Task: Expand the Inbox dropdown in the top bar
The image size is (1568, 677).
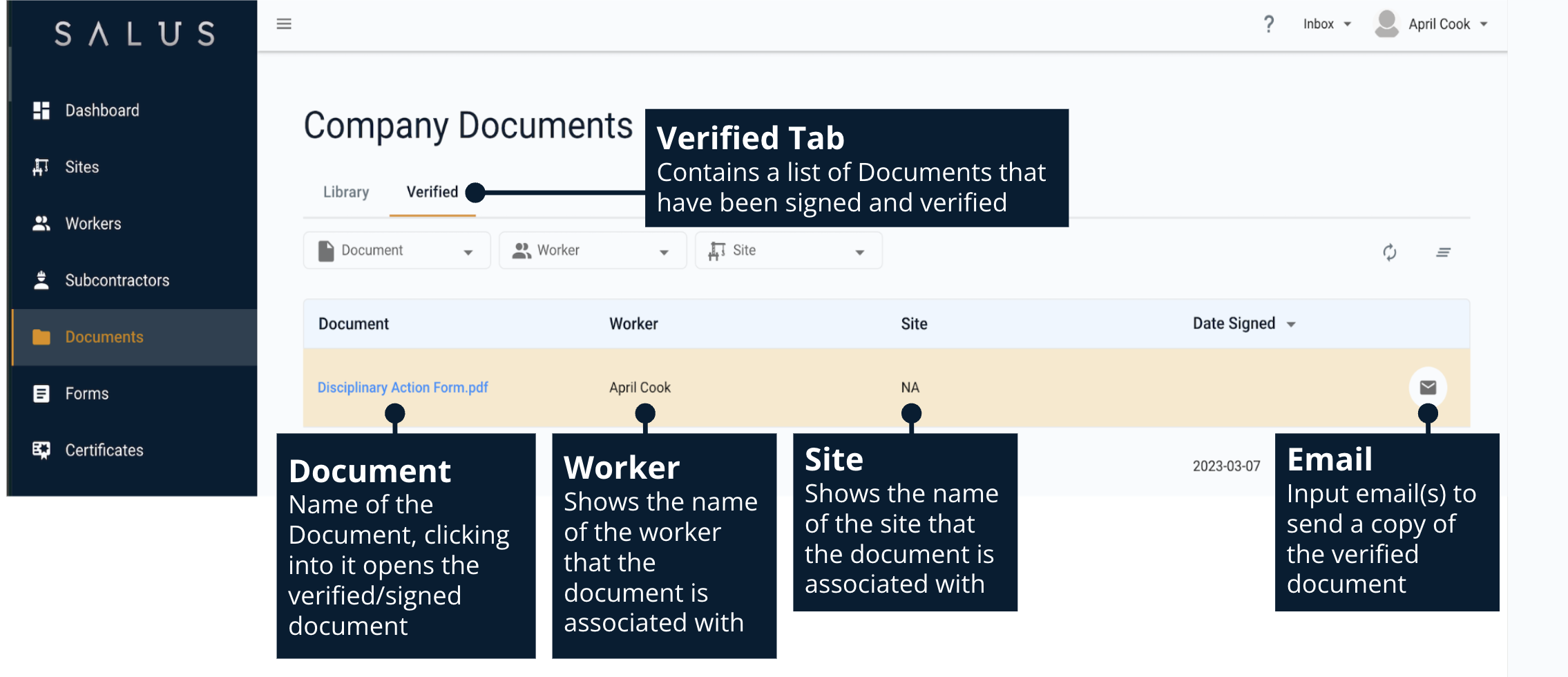Action: (x=1325, y=23)
